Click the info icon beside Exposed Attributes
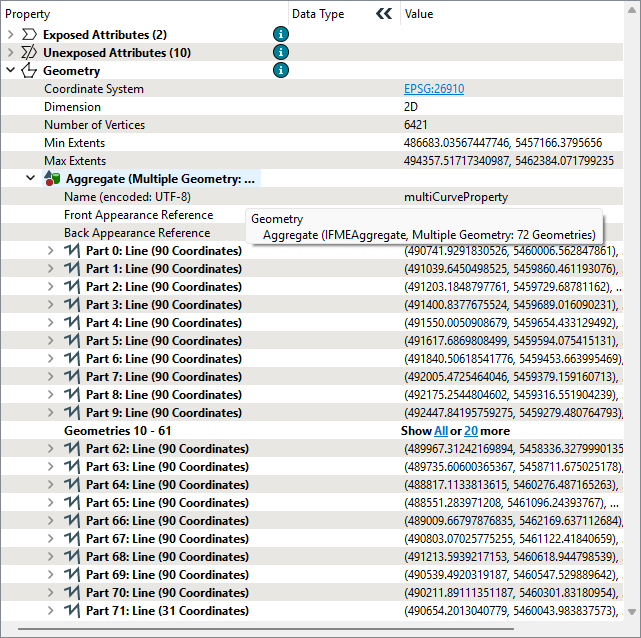Screen dimensions: 641x638 tap(281, 34)
